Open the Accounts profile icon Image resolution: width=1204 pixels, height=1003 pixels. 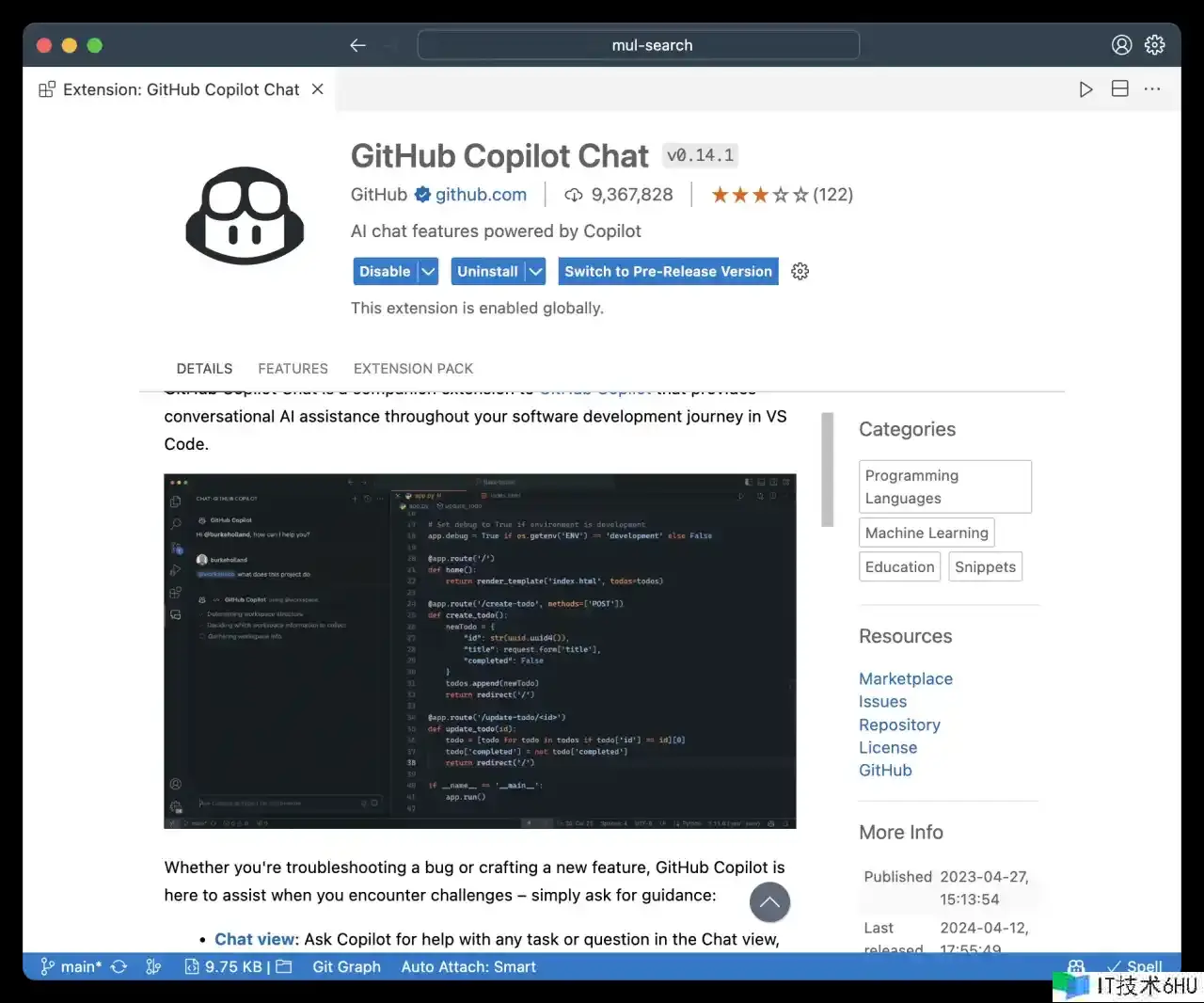click(1121, 45)
